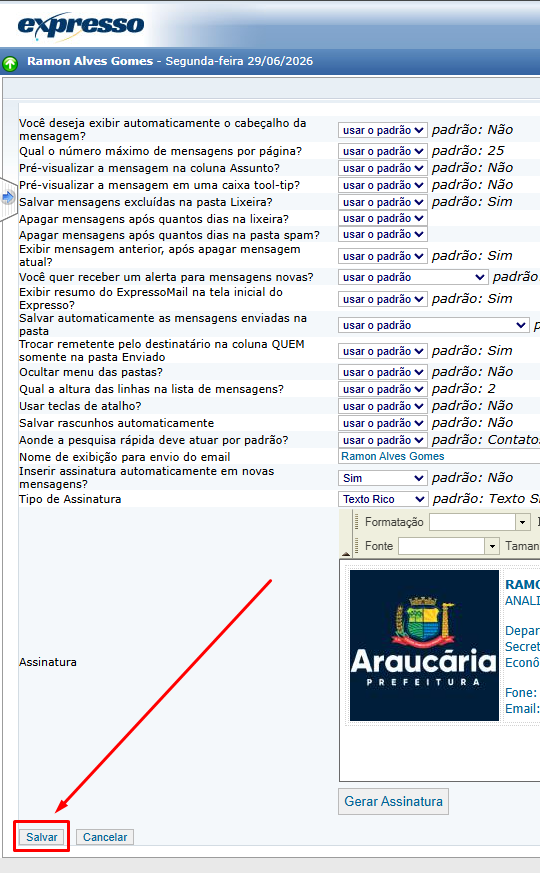Open the Formatação dropdown arrow

(x=522, y=522)
